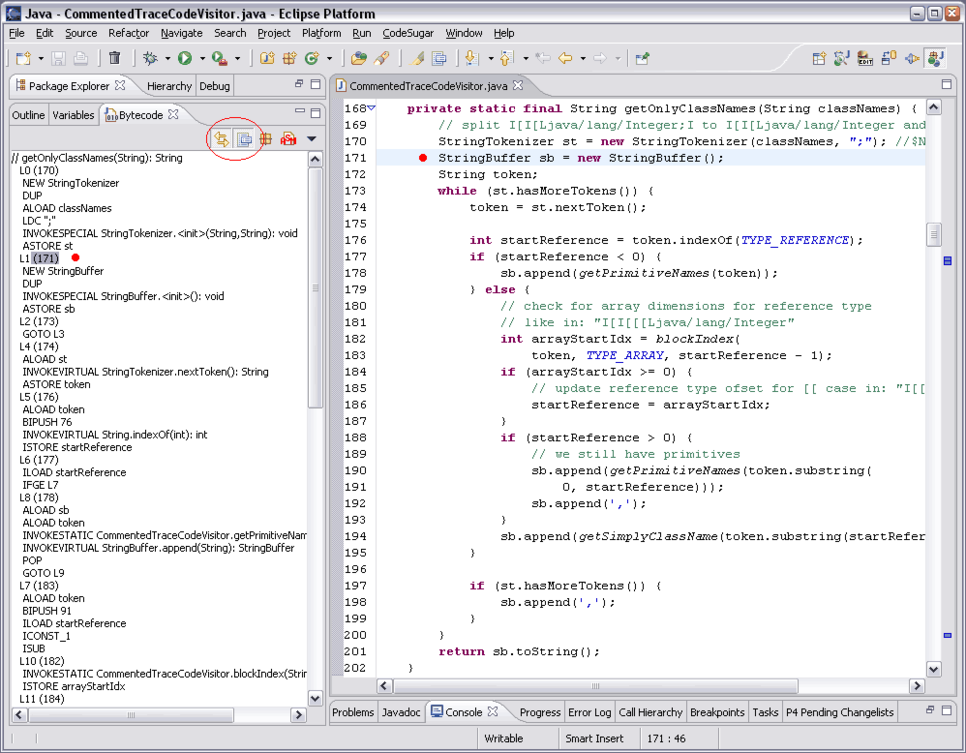Switch to the Breakpoints tab

coord(717,712)
